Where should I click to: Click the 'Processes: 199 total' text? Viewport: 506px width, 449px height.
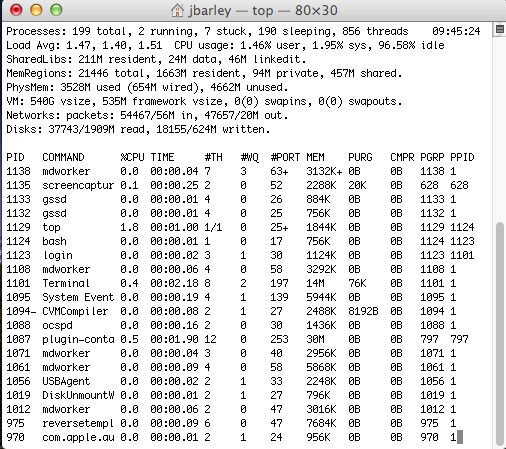click(66, 31)
